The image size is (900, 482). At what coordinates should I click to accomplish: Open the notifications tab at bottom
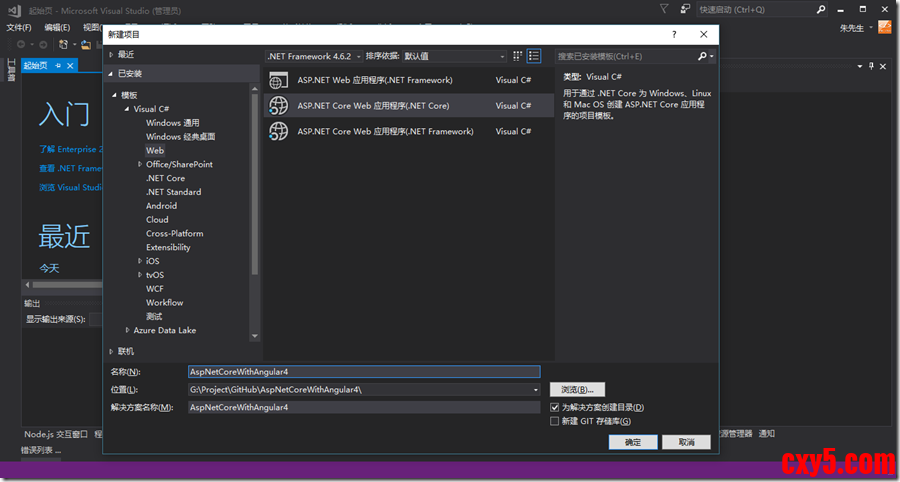click(x=767, y=434)
